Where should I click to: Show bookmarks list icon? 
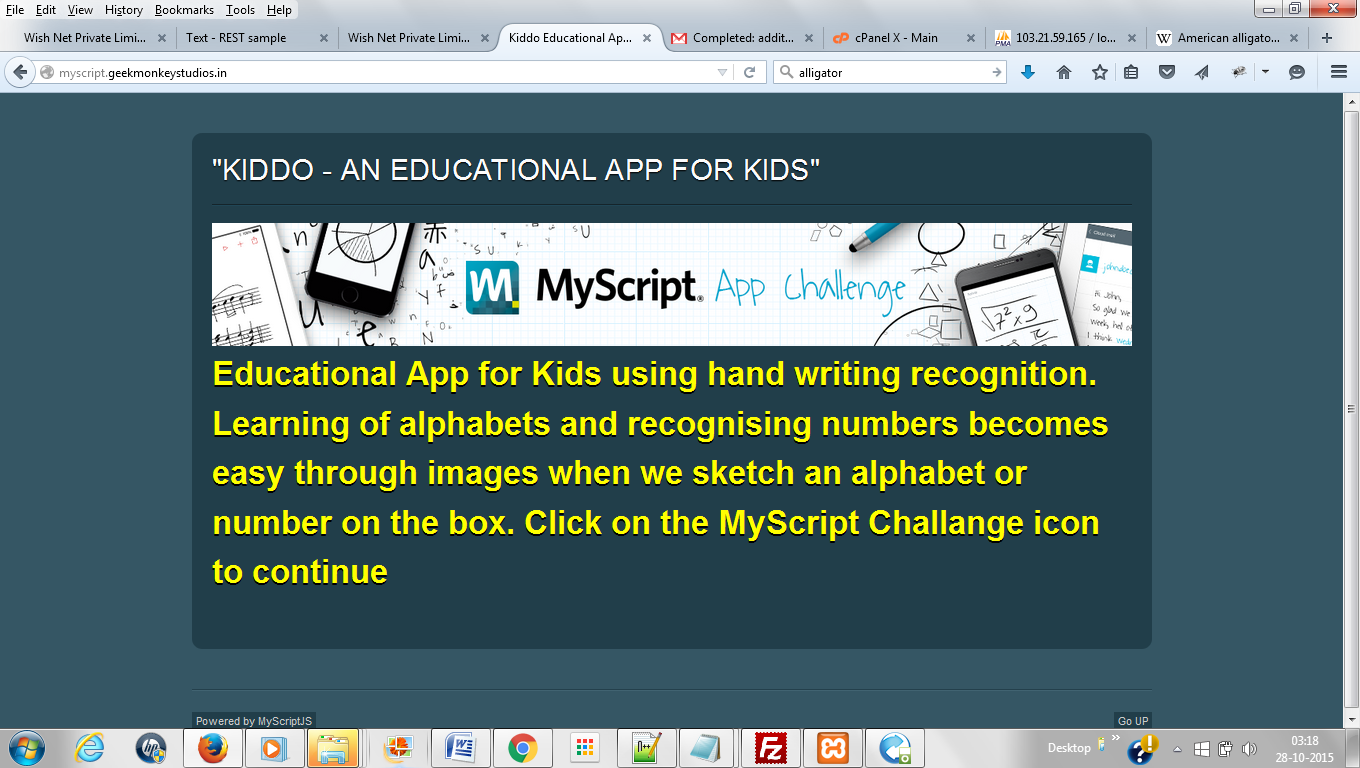point(1131,72)
